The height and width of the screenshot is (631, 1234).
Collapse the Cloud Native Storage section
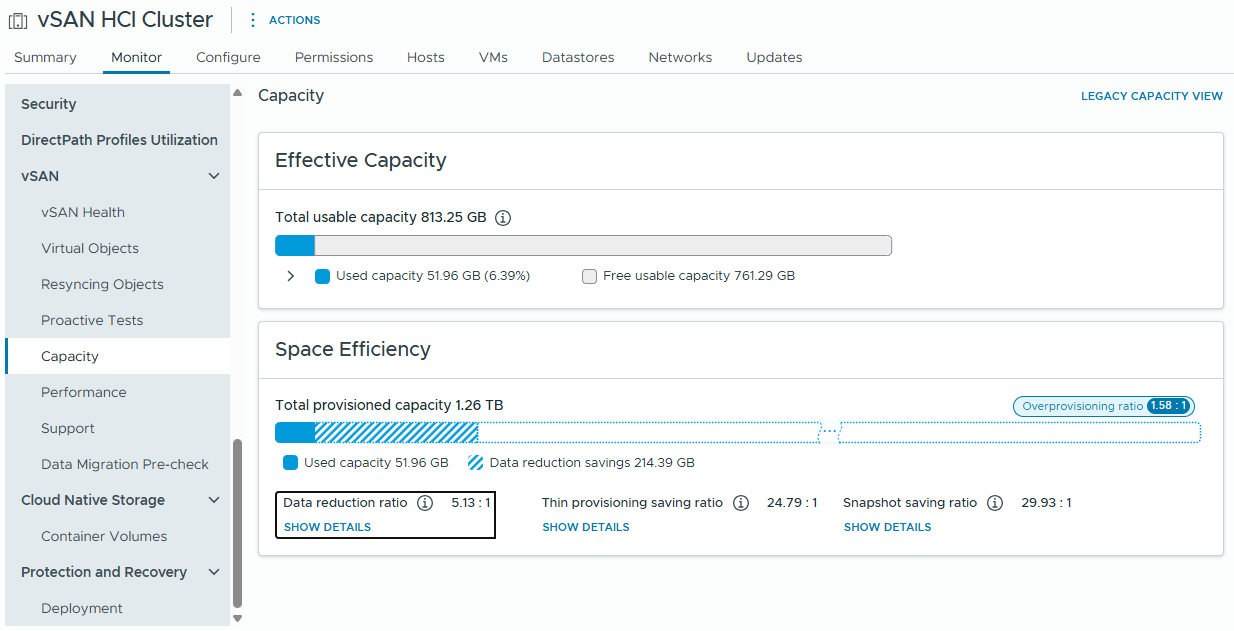[x=213, y=500]
